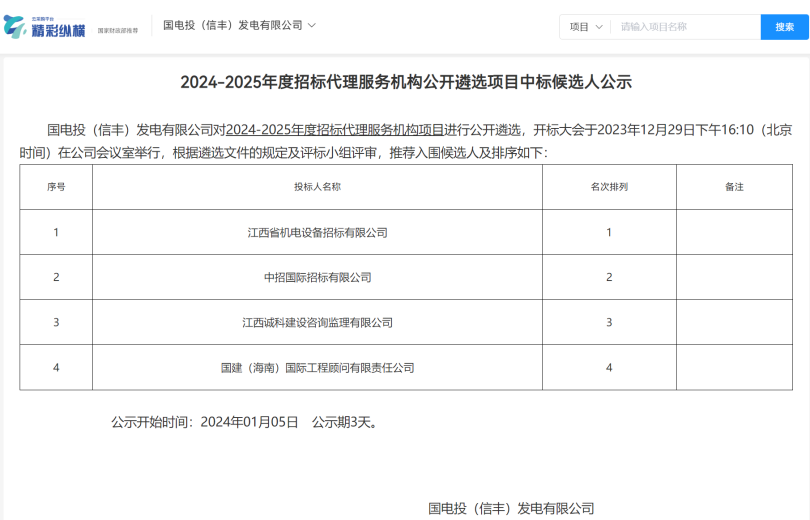Click 国建（海南）国际工程顾问有限责任公司 bidder cell

click(x=317, y=368)
